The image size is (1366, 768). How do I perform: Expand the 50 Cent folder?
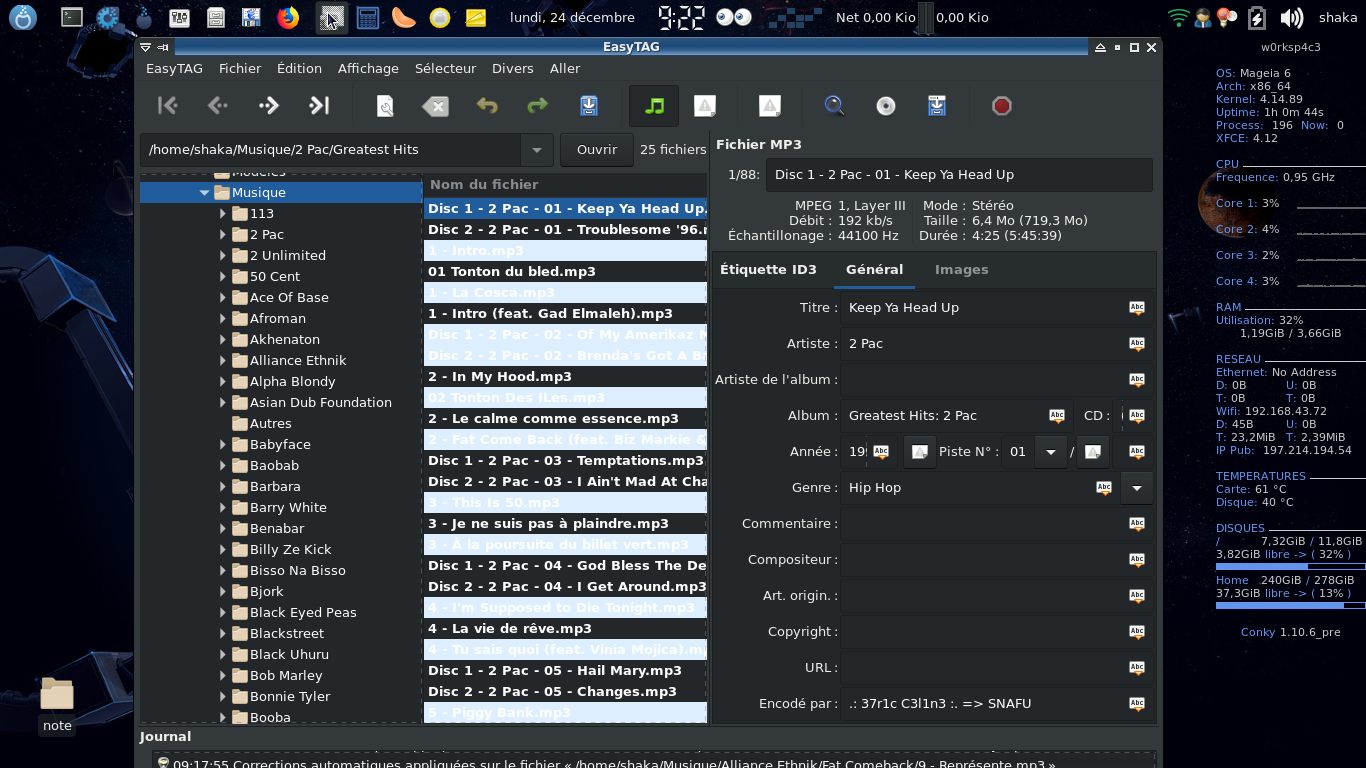(223, 277)
